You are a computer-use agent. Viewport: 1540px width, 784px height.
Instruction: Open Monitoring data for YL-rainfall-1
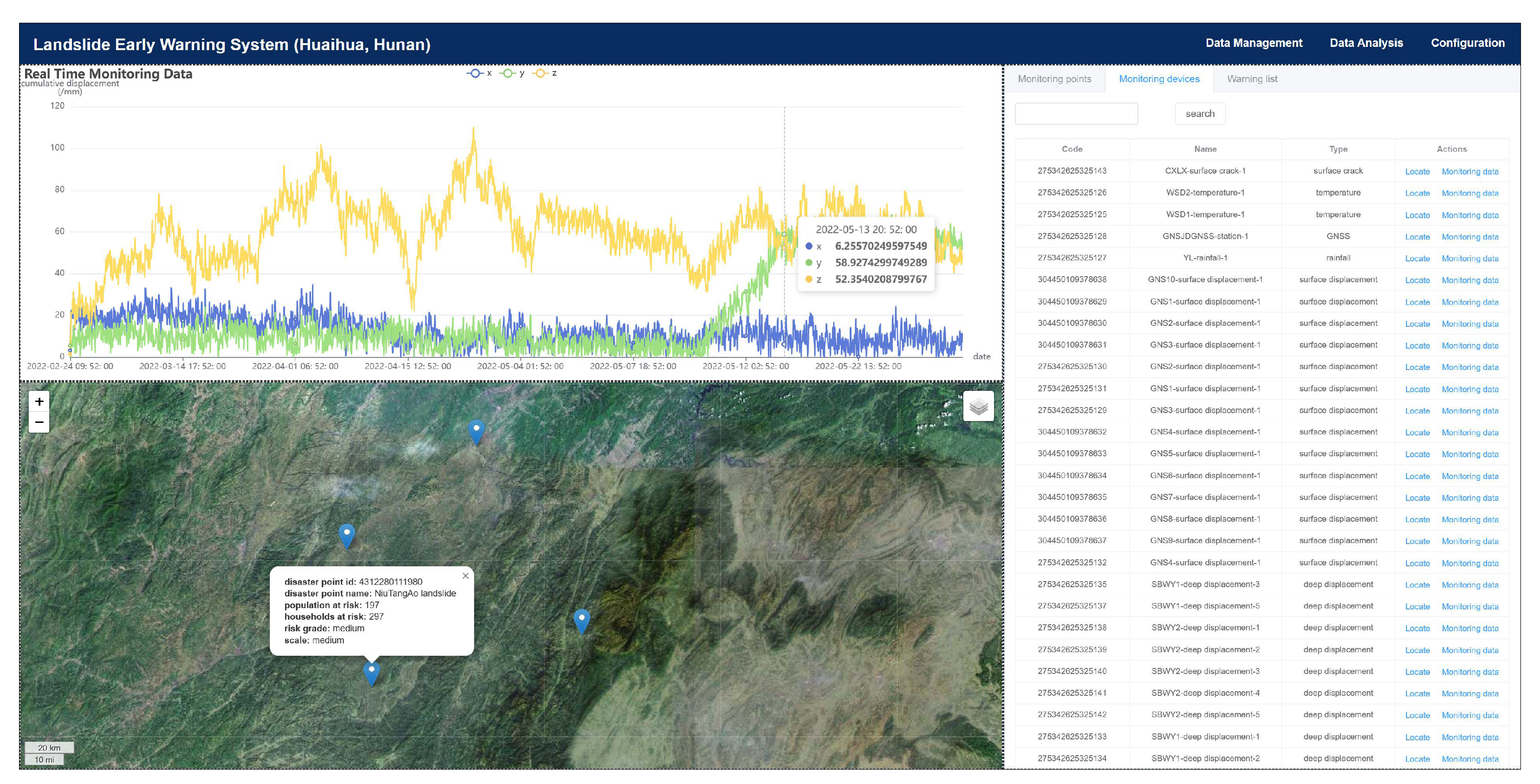pyautogui.click(x=1469, y=258)
